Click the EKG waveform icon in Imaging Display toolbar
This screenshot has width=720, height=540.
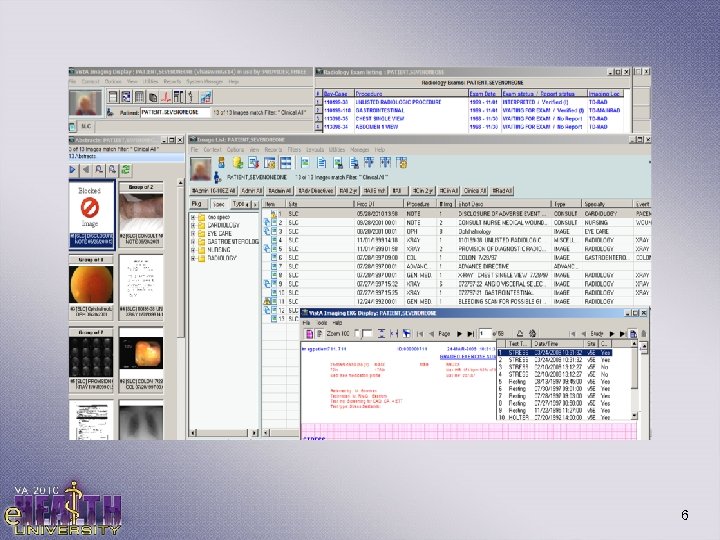point(165,96)
